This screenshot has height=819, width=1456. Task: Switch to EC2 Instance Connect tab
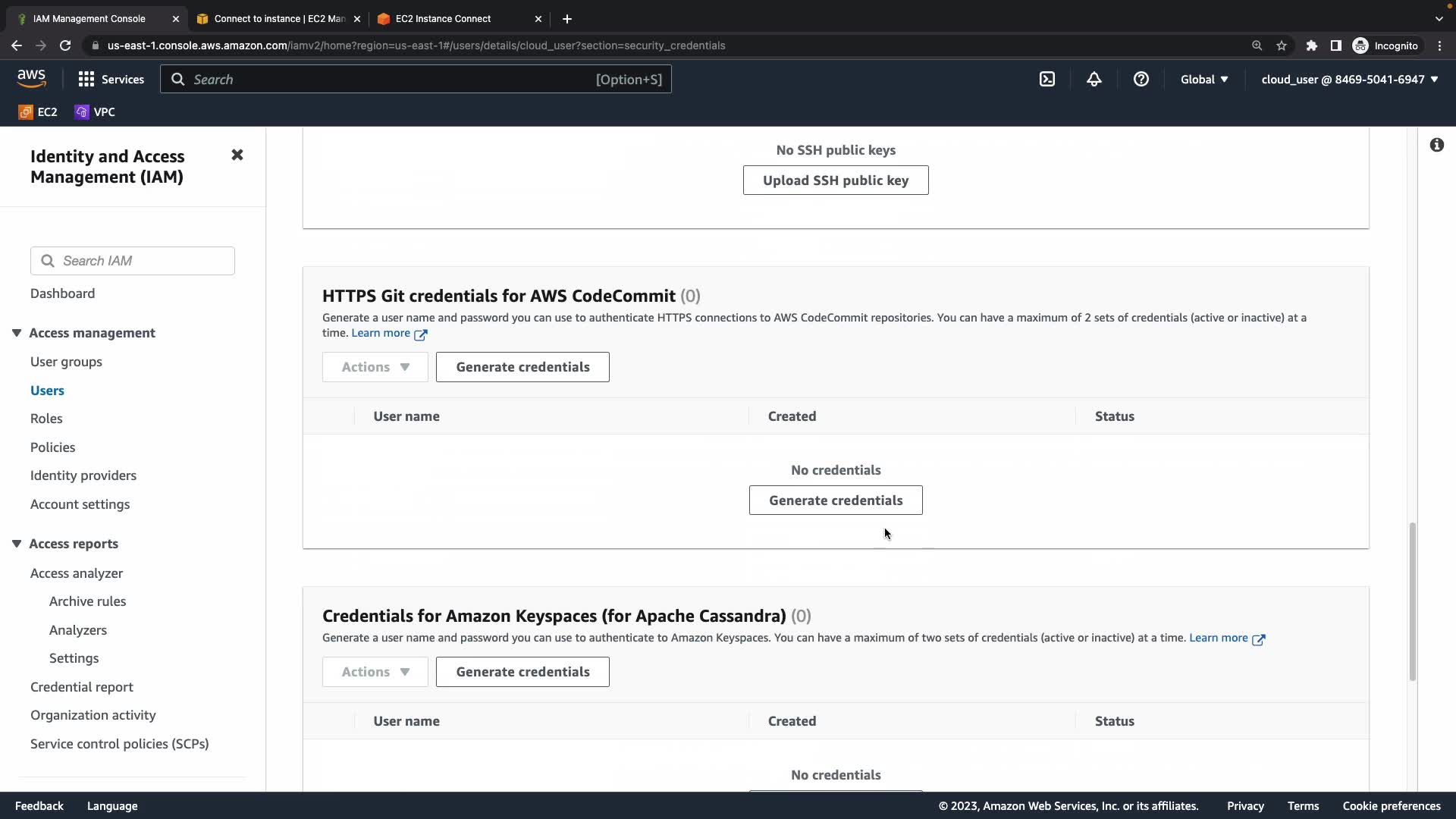point(443,18)
